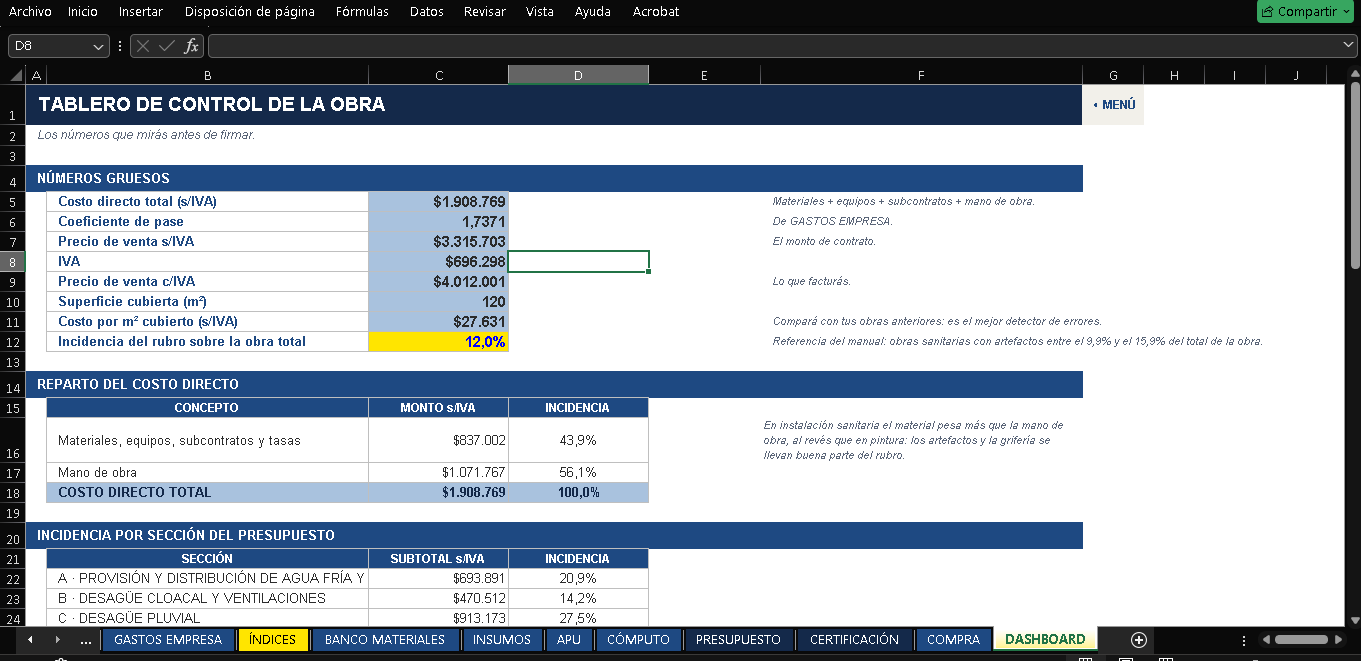Open the Datos ribbon tab
The image size is (1361, 661).
point(427,12)
